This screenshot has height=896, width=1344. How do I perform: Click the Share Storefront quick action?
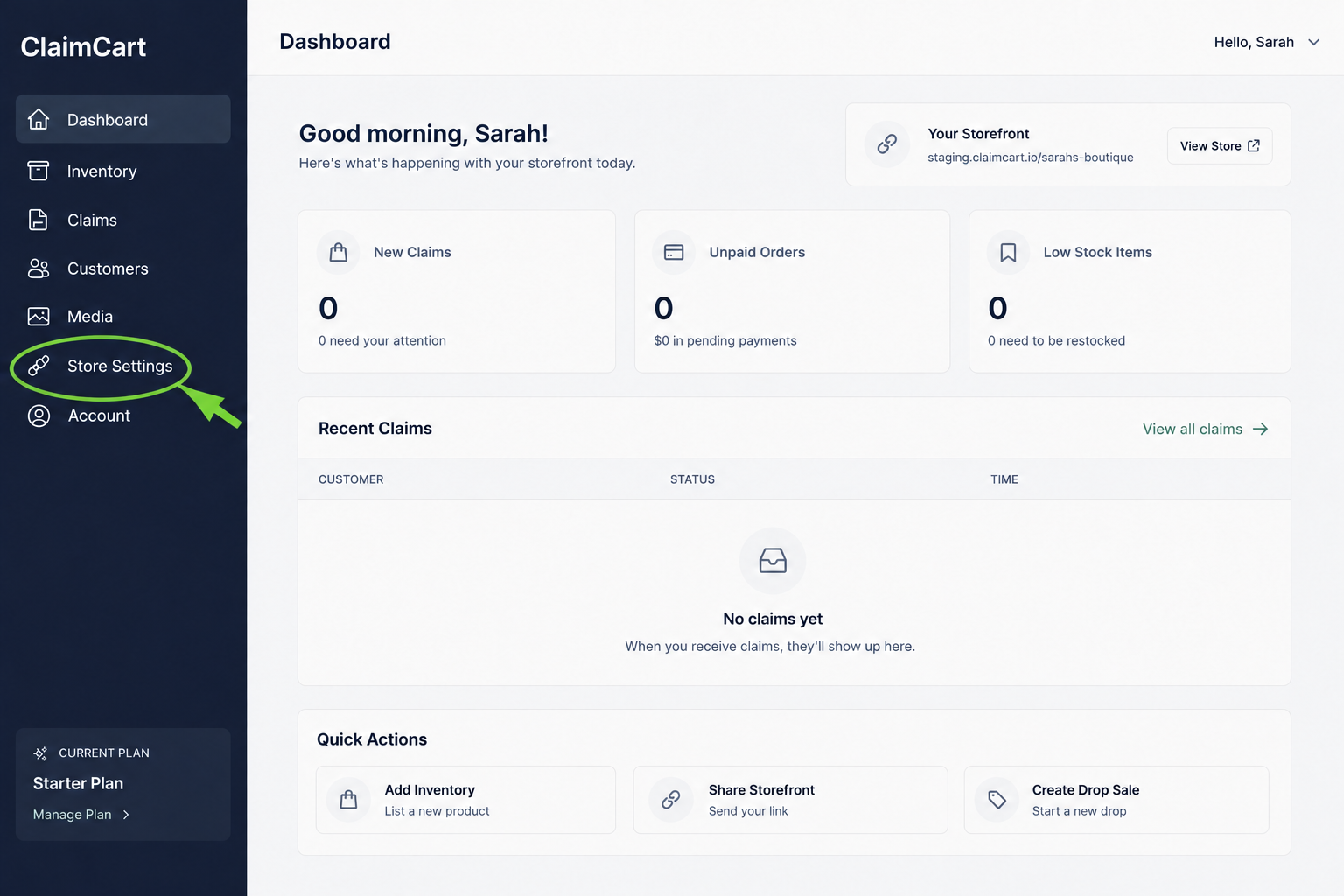click(x=790, y=800)
